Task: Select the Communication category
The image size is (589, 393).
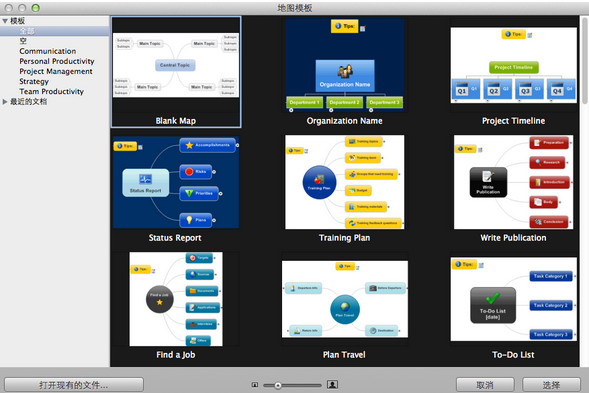Action: tap(48, 51)
